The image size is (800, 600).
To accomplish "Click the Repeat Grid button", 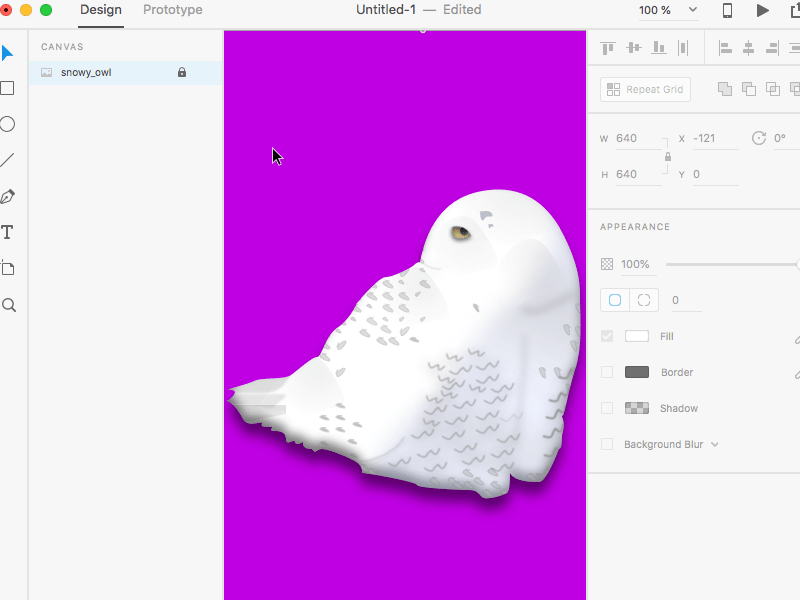I will click(645, 89).
